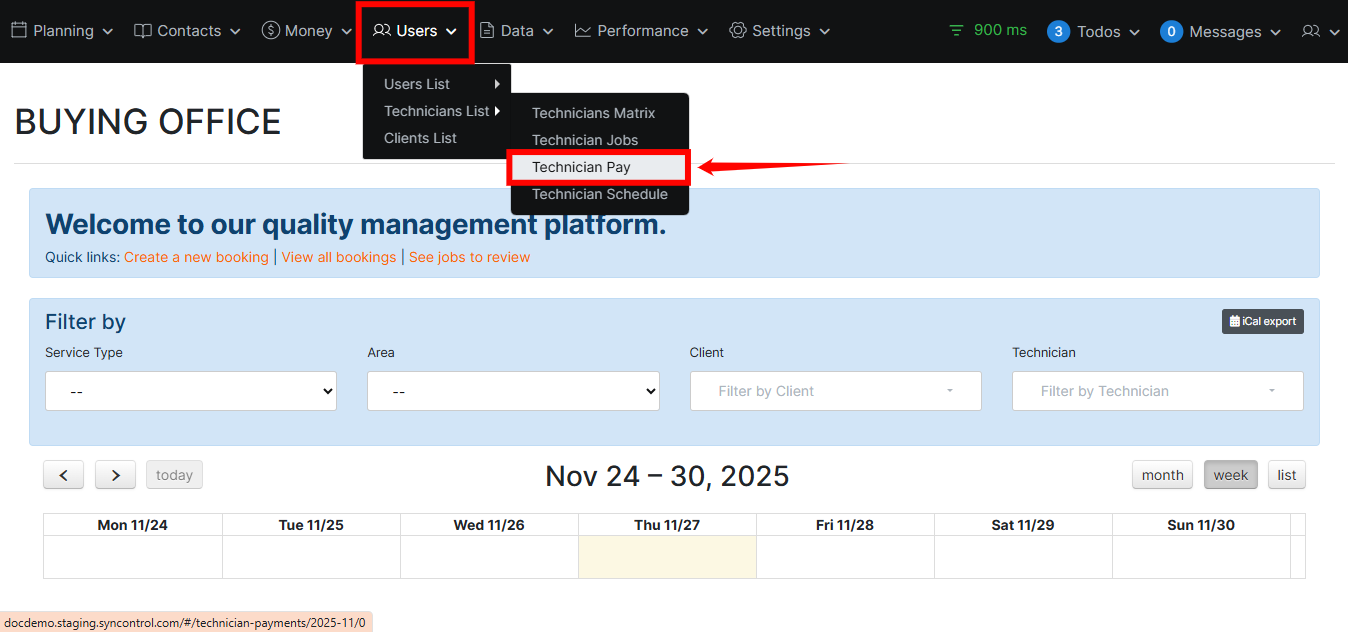Click the Data document icon
This screenshot has width=1348, height=632.
pos(487,31)
